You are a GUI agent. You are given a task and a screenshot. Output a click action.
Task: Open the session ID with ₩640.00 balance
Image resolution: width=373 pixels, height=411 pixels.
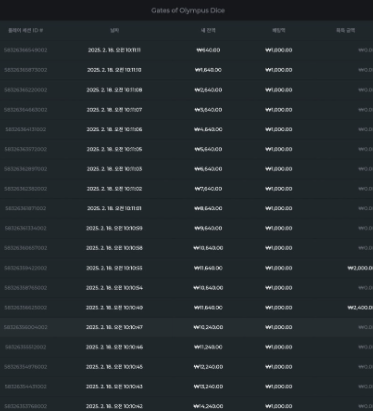(26, 50)
